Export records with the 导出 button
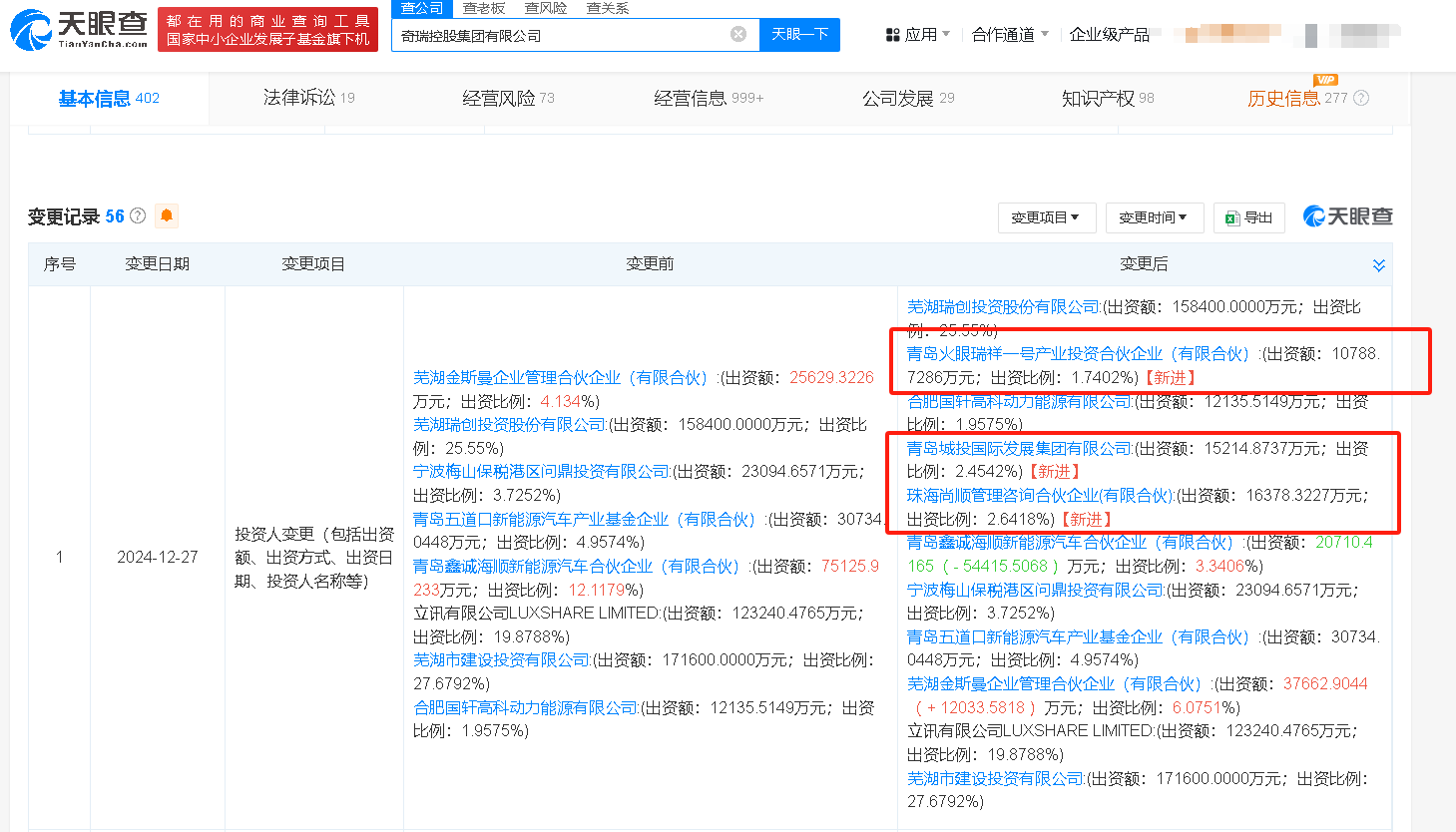 click(x=1248, y=217)
